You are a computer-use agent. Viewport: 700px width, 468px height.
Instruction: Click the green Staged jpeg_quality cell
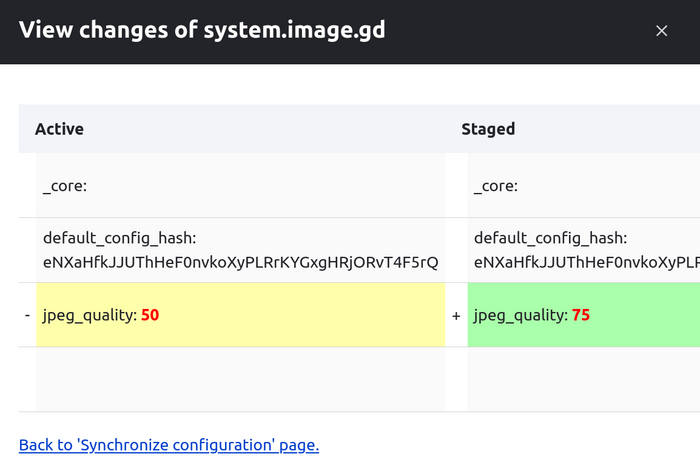click(640, 315)
